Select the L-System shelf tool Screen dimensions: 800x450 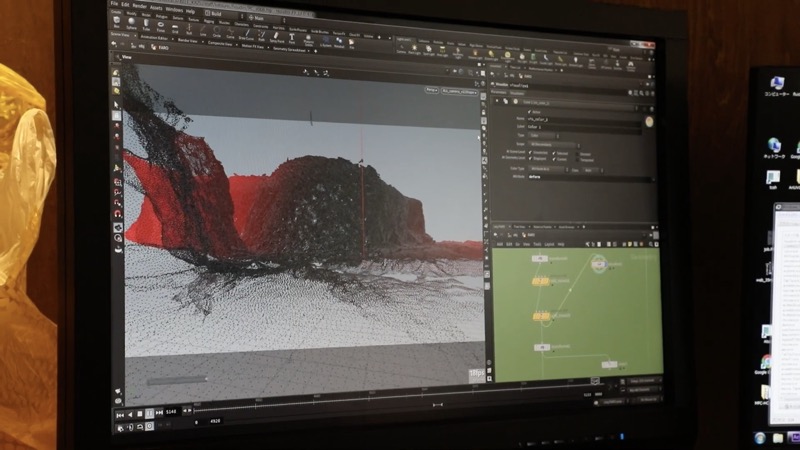click(x=325, y=42)
